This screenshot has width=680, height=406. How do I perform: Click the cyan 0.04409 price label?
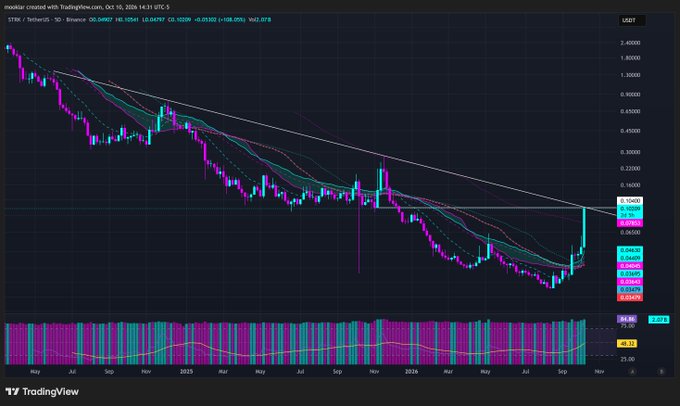coord(630,258)
